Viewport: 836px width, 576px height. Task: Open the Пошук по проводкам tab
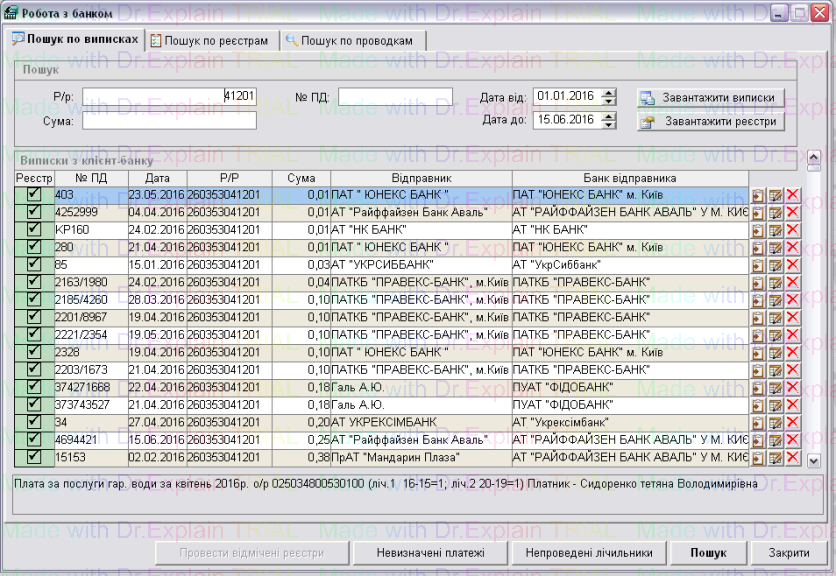click(355, 40)
